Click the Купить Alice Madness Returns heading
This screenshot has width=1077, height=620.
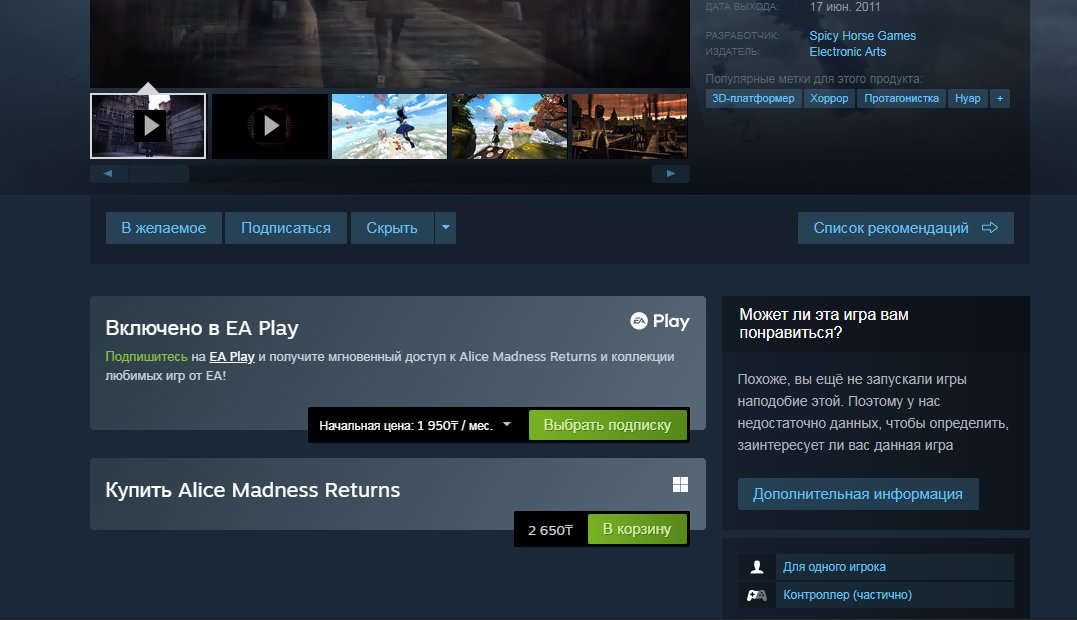click(x=253, y=490)
